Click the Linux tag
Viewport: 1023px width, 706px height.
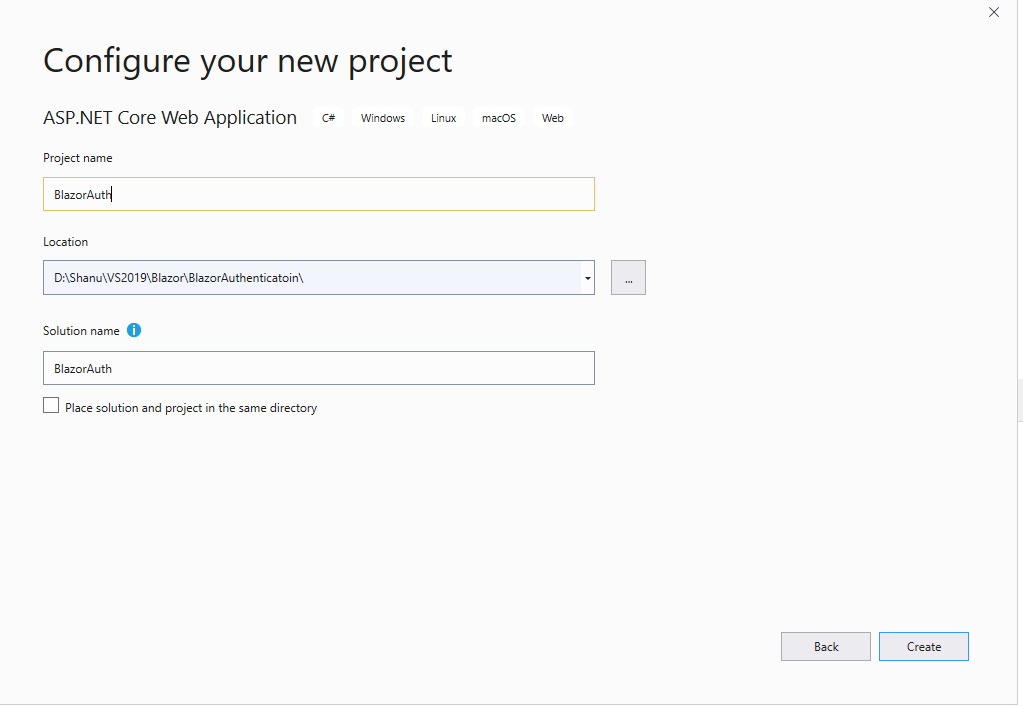click(444, 118)
